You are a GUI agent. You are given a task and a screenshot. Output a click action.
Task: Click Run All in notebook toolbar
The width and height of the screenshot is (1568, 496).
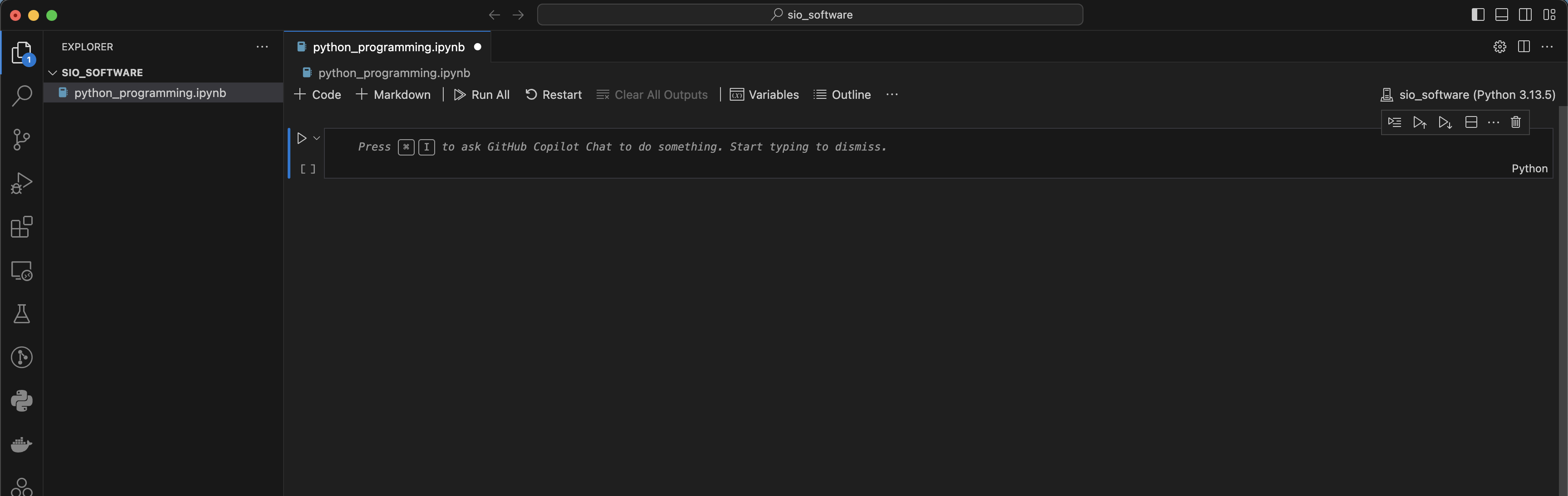pos(481,95)
